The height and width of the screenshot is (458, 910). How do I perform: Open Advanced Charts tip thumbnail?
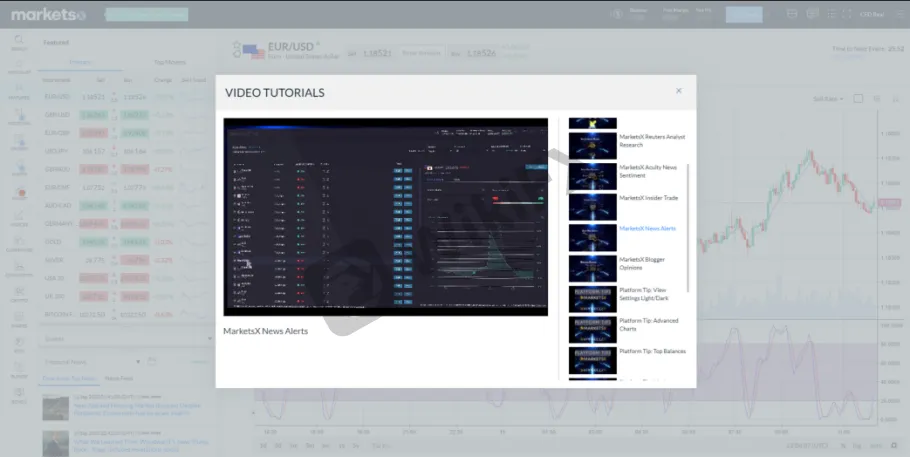(x=593, y=330)
